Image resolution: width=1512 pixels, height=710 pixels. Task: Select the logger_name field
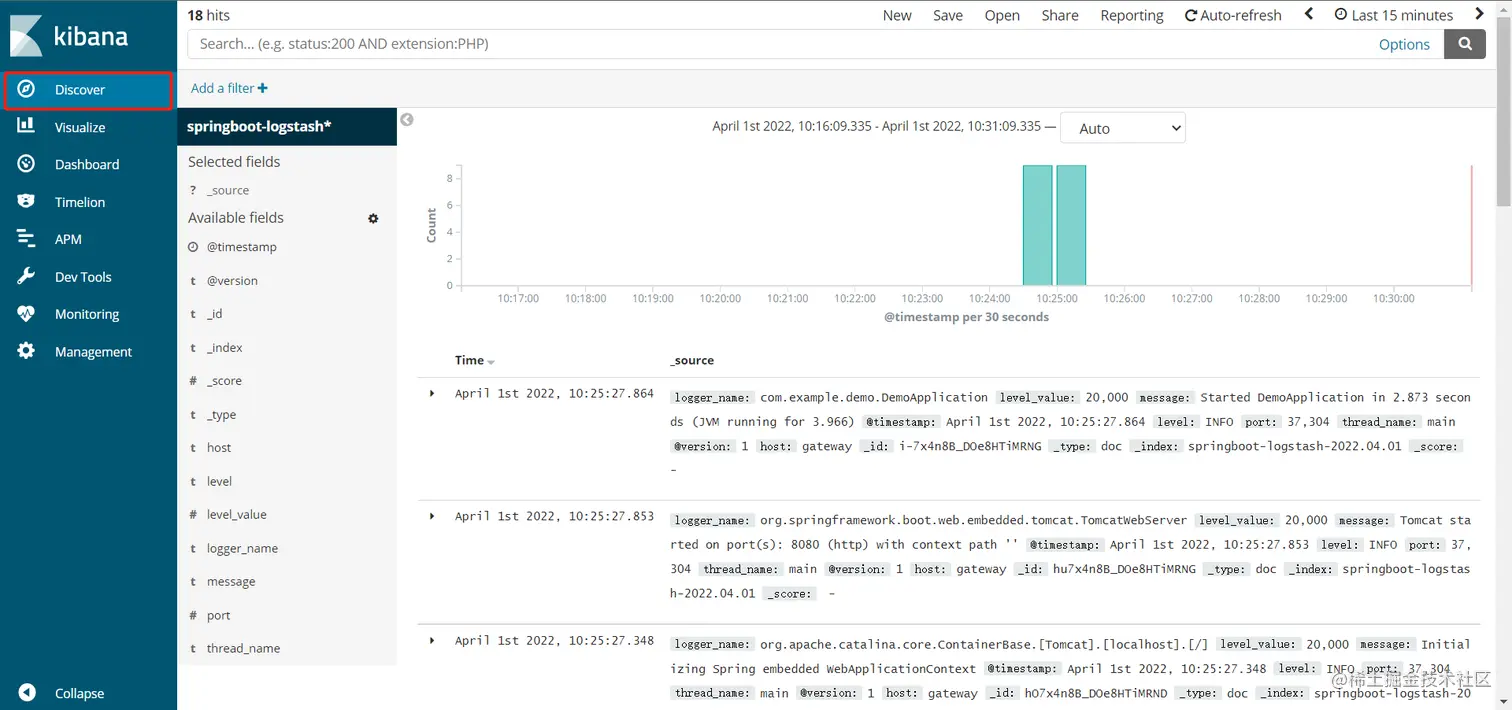coord(242,548)
